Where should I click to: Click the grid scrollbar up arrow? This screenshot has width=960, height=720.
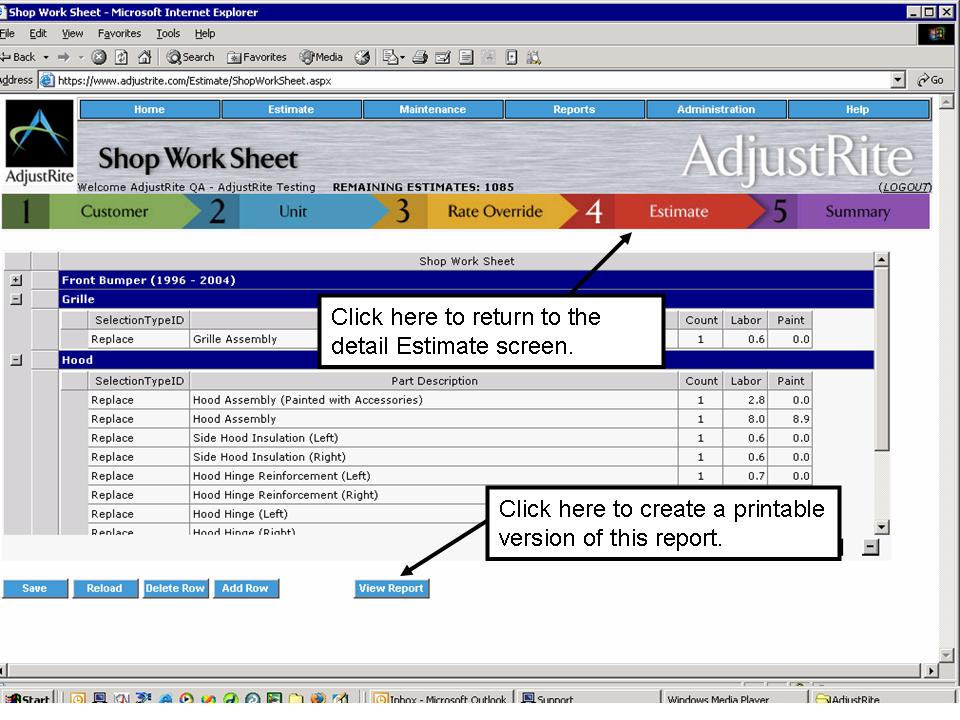click(x=881, y=260)
